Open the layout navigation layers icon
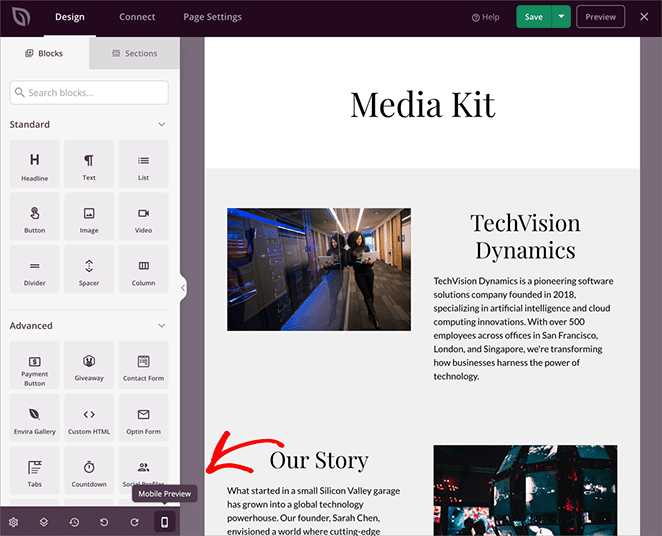662x536 pixels. point(44,522)
